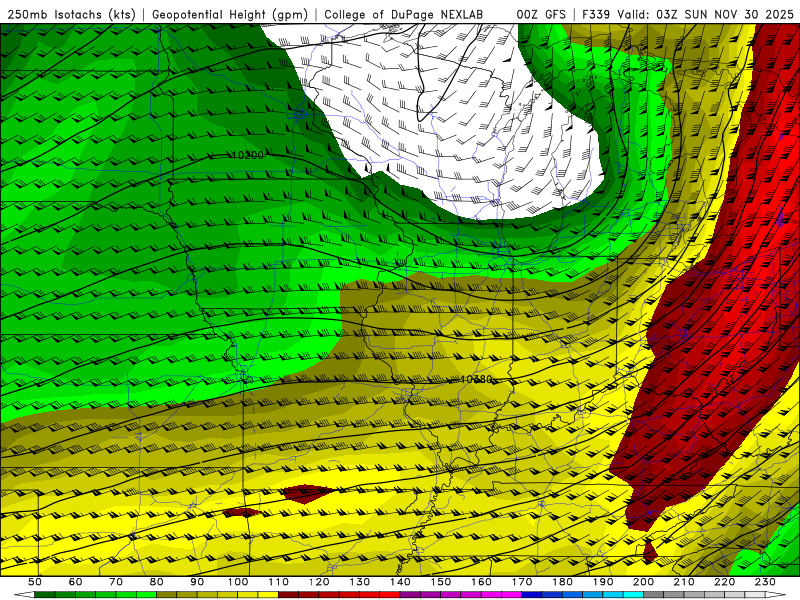Select the bright red swatch just before 140

[390, 595]
